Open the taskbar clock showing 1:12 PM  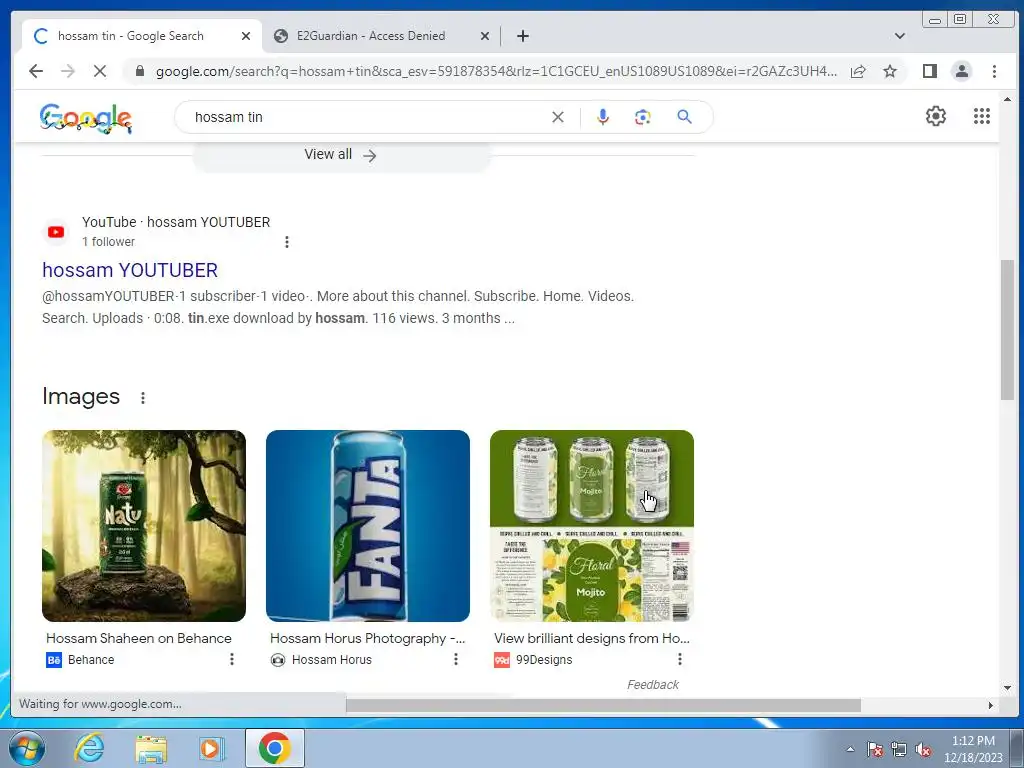pyautogui.click(x=973, y=749)
